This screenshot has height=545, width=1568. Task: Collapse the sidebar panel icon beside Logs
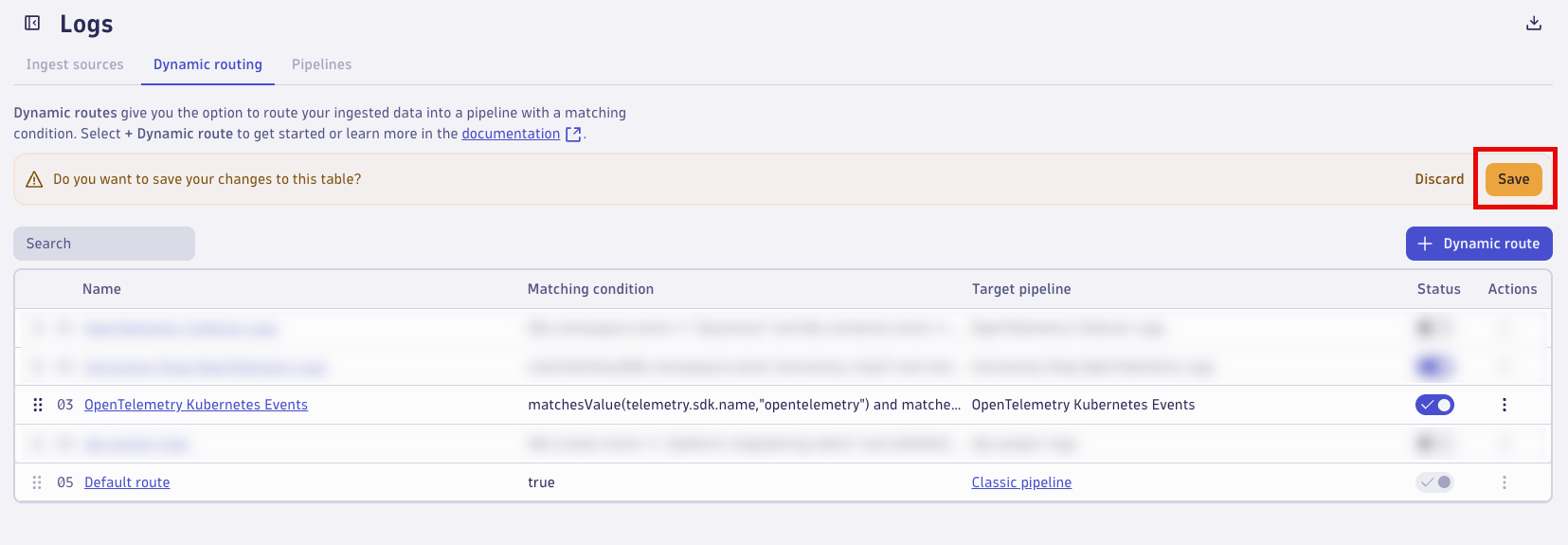pos(32,23)
